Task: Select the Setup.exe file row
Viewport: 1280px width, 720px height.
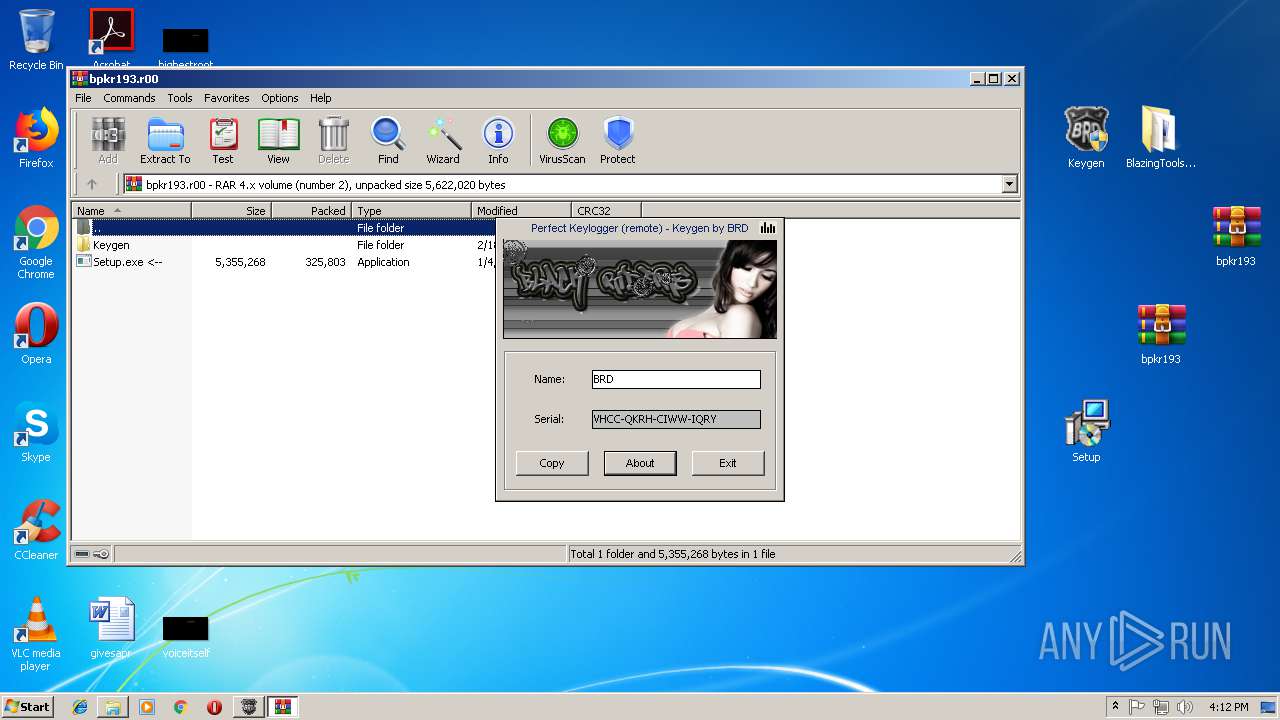Action: [x=285, y=262]
